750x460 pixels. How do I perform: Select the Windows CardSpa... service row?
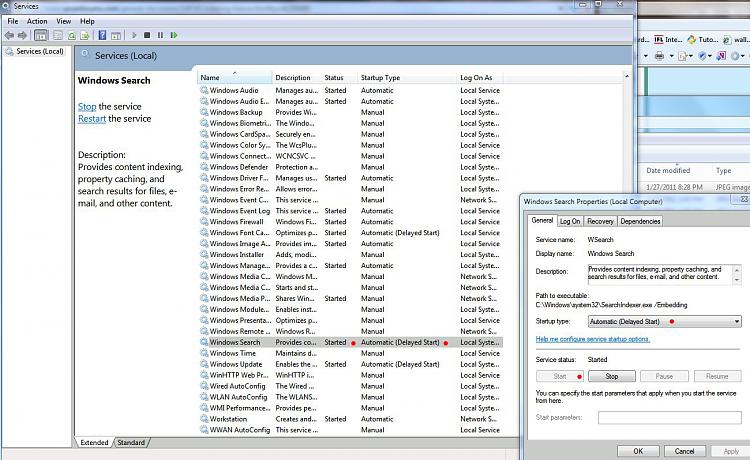pos(350,134)
